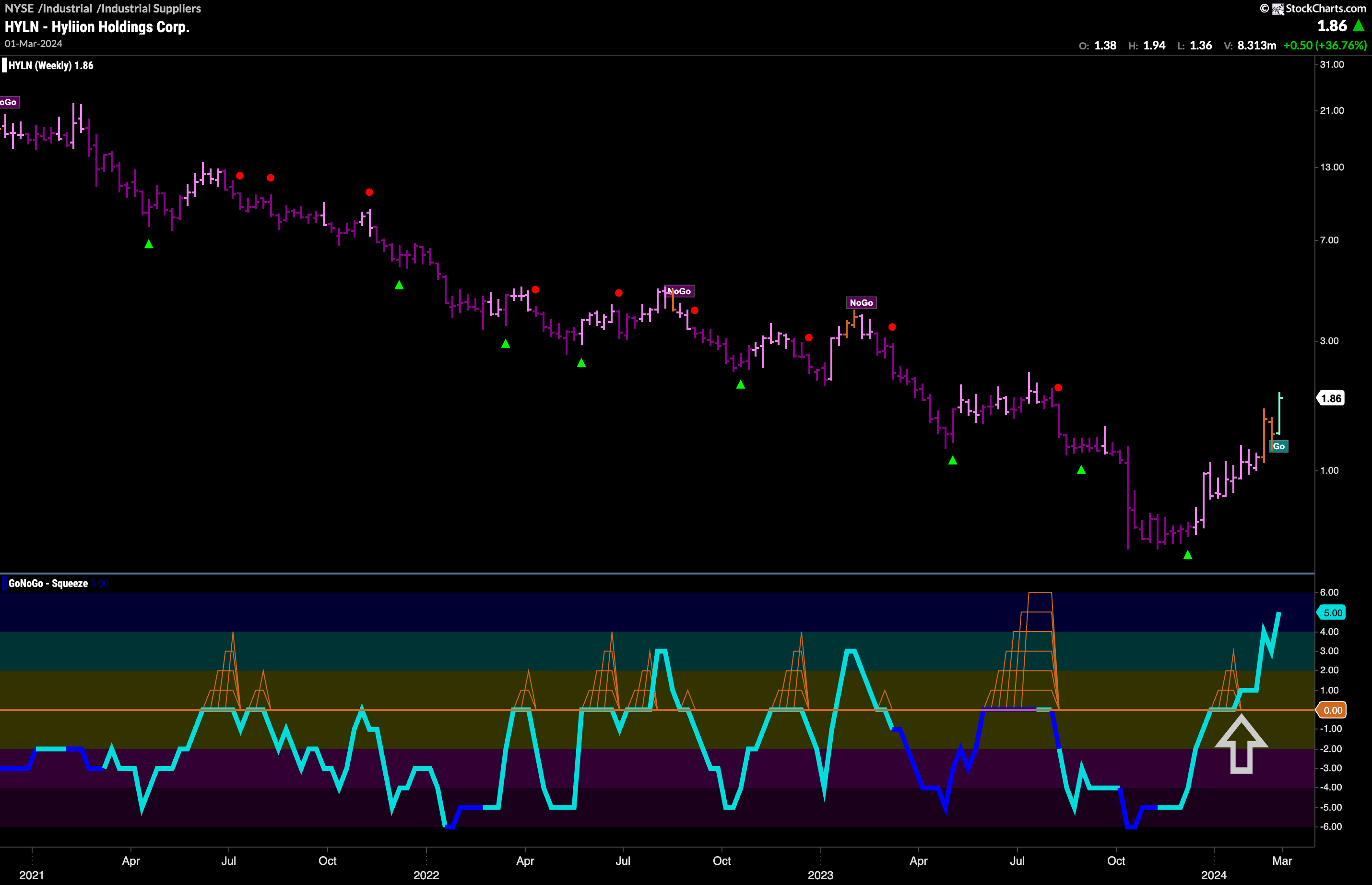Click the -1.00 oscillator axis label
1372x885 pixels.
pos(1330,729)
